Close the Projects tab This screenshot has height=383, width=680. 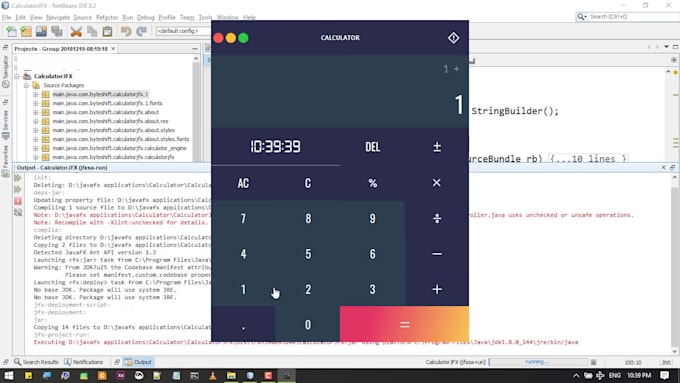[x=113, y=49]
